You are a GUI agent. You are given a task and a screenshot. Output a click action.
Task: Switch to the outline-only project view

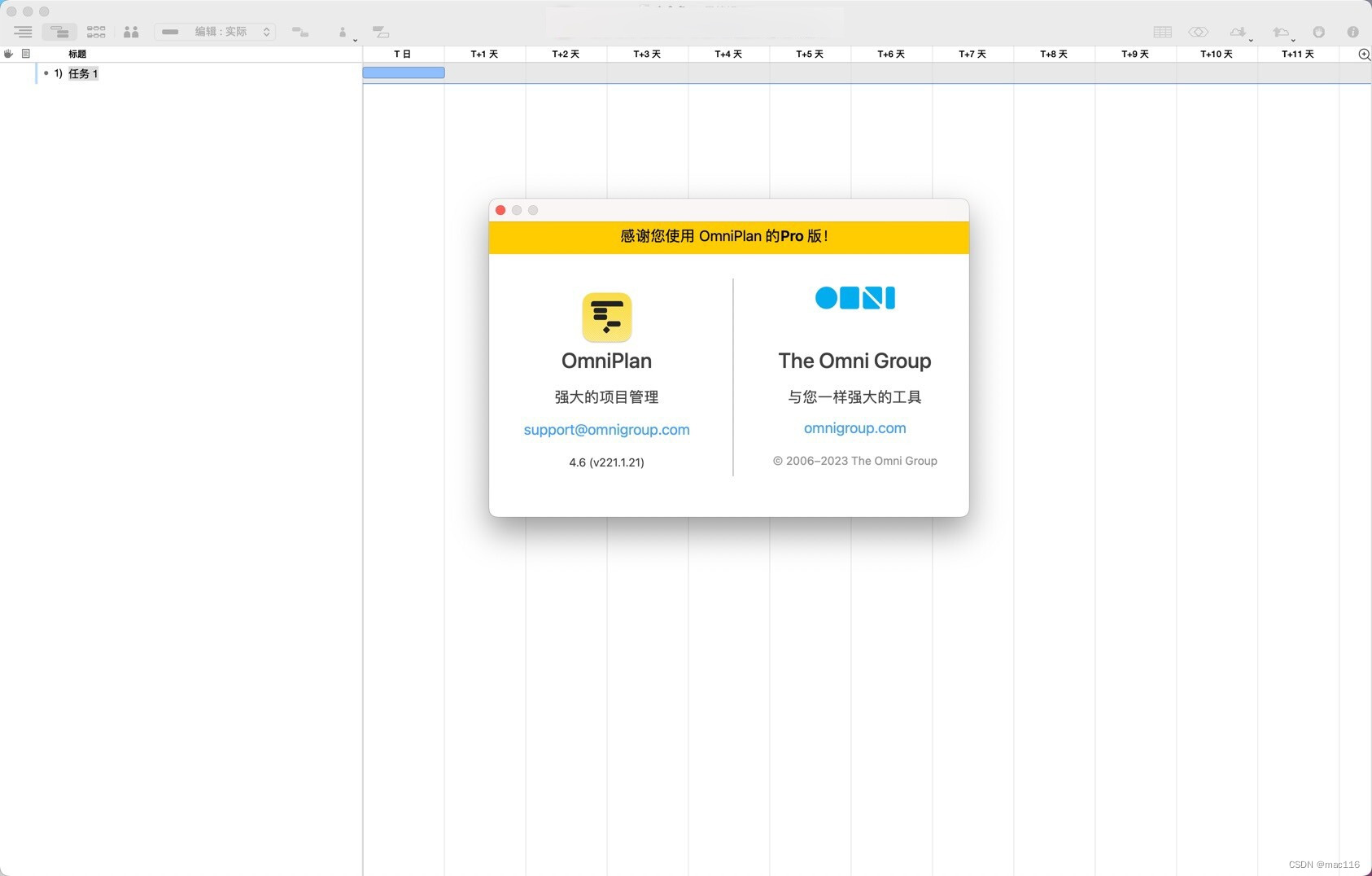pos(23,32)
